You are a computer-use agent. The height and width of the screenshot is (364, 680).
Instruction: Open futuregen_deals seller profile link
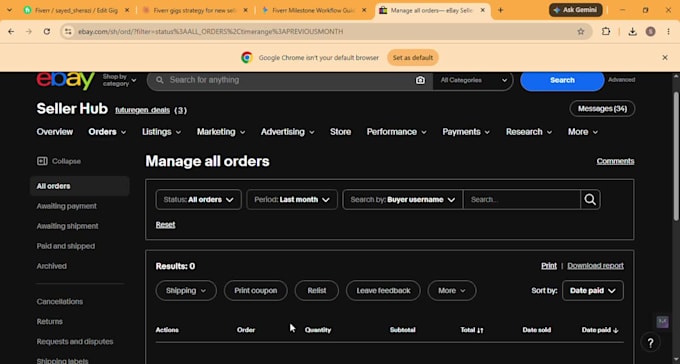tap(142, 110)
